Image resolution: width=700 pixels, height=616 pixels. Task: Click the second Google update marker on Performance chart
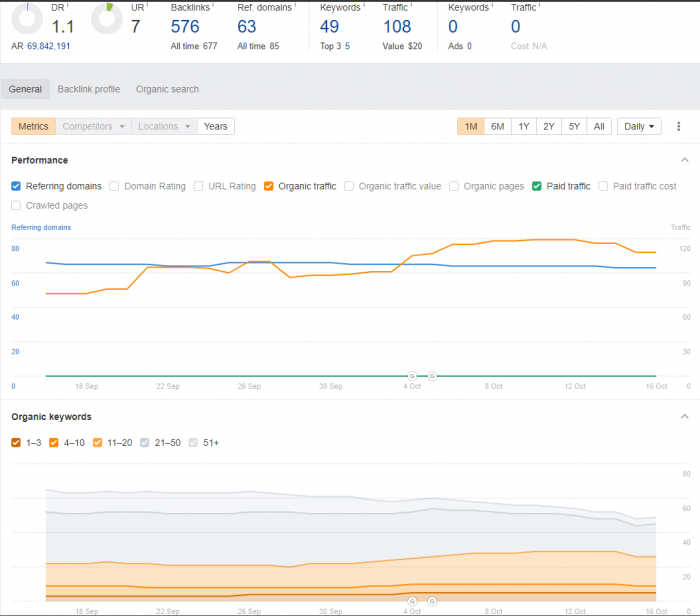(x=432, y=376)
